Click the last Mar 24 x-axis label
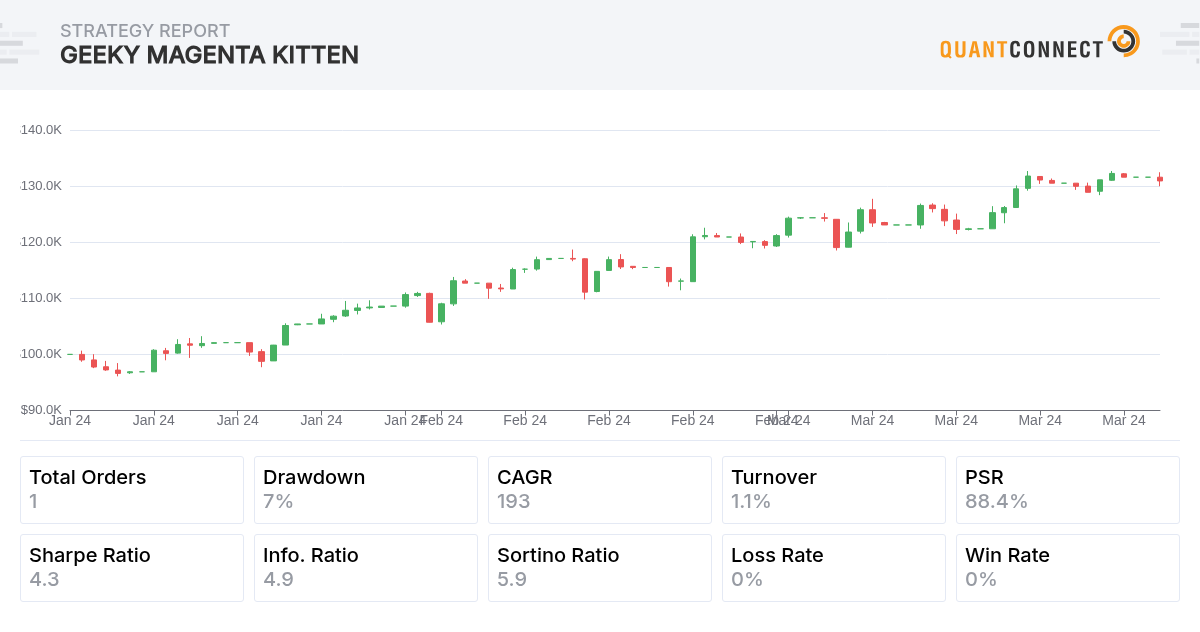Image resolution: width=1200 pixels, height=632 pixels. coord(1124,421)
